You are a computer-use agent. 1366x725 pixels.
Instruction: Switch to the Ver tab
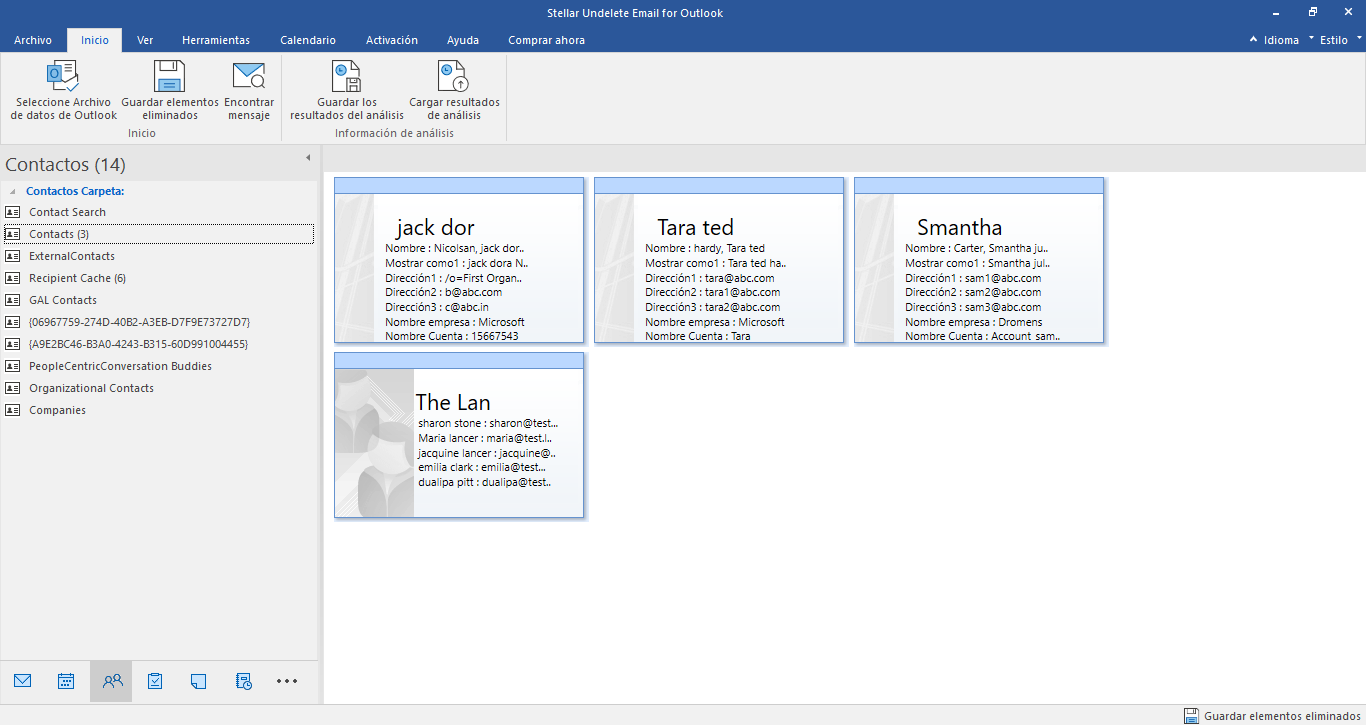(x=145, y=40)
